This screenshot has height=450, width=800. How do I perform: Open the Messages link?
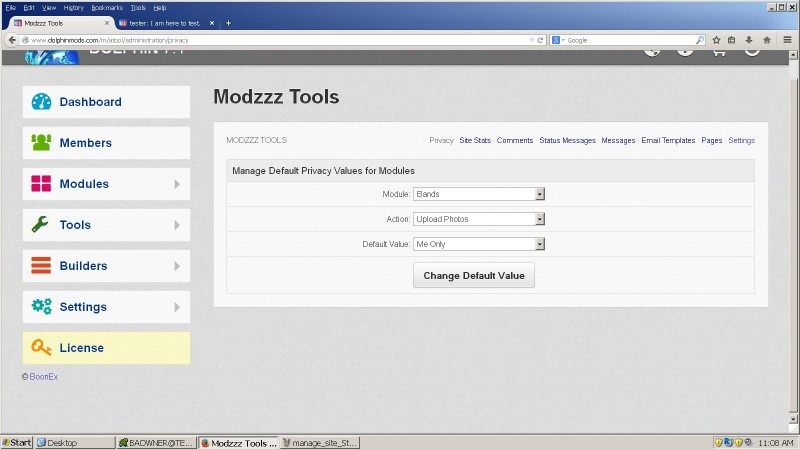[x=618, y=140]
